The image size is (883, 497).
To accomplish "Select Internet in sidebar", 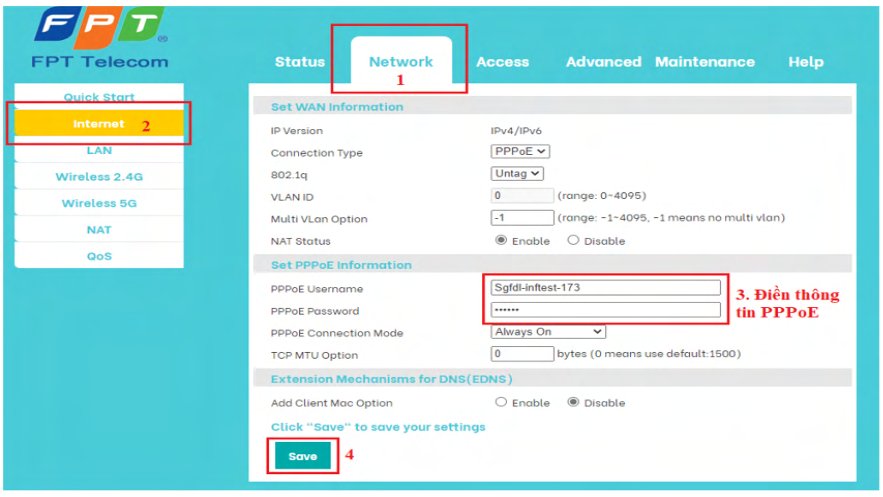I will (99, 123).
